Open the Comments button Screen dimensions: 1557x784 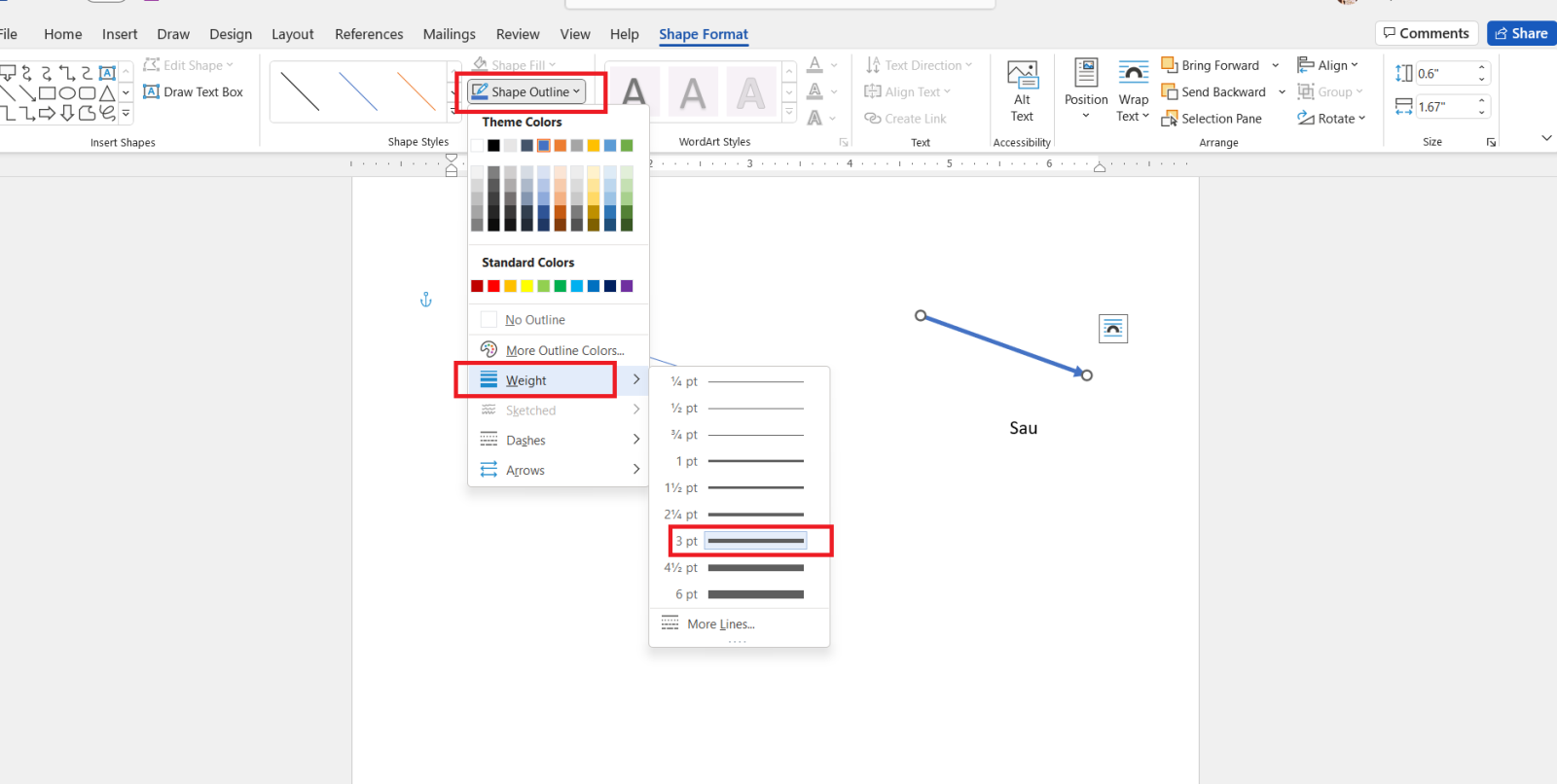pyautogui.click(x=1427, y=33)
